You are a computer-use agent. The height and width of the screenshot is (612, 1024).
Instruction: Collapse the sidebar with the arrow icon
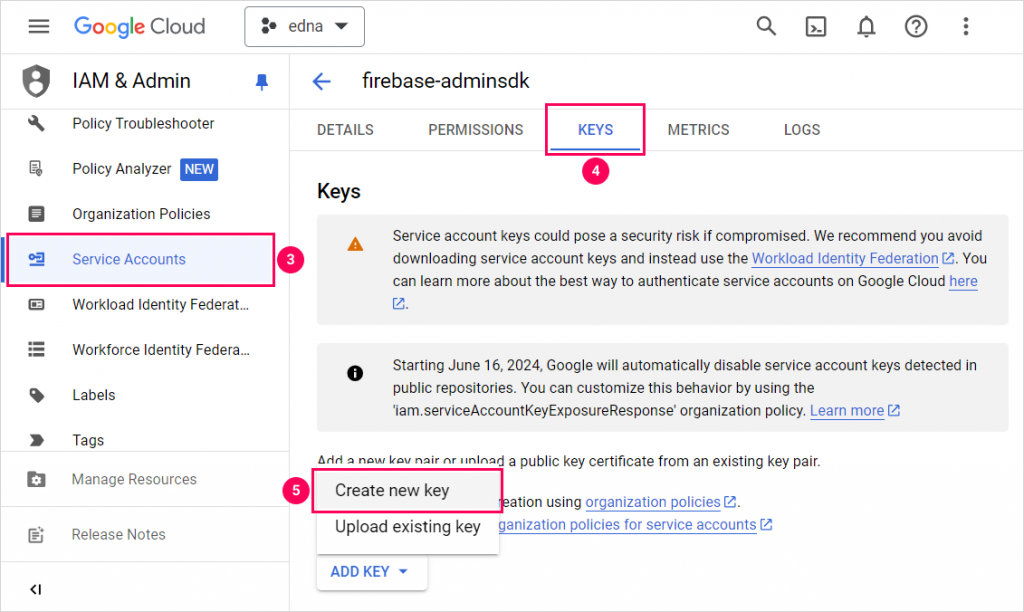click(x=35, y=589)
